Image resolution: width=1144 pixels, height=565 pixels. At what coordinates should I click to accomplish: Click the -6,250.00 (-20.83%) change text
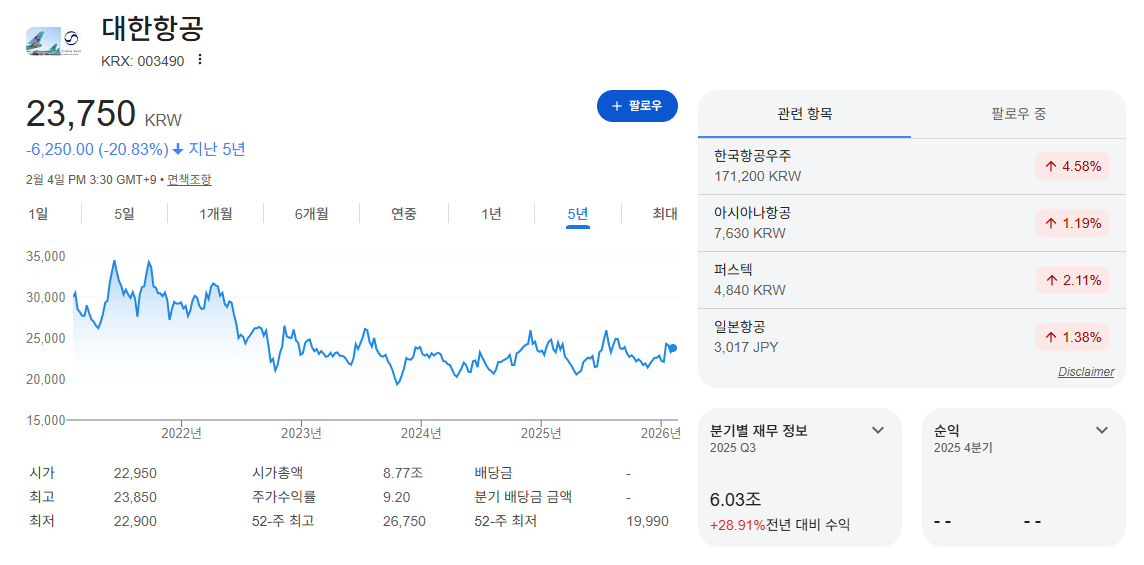(x=98, y=150)
